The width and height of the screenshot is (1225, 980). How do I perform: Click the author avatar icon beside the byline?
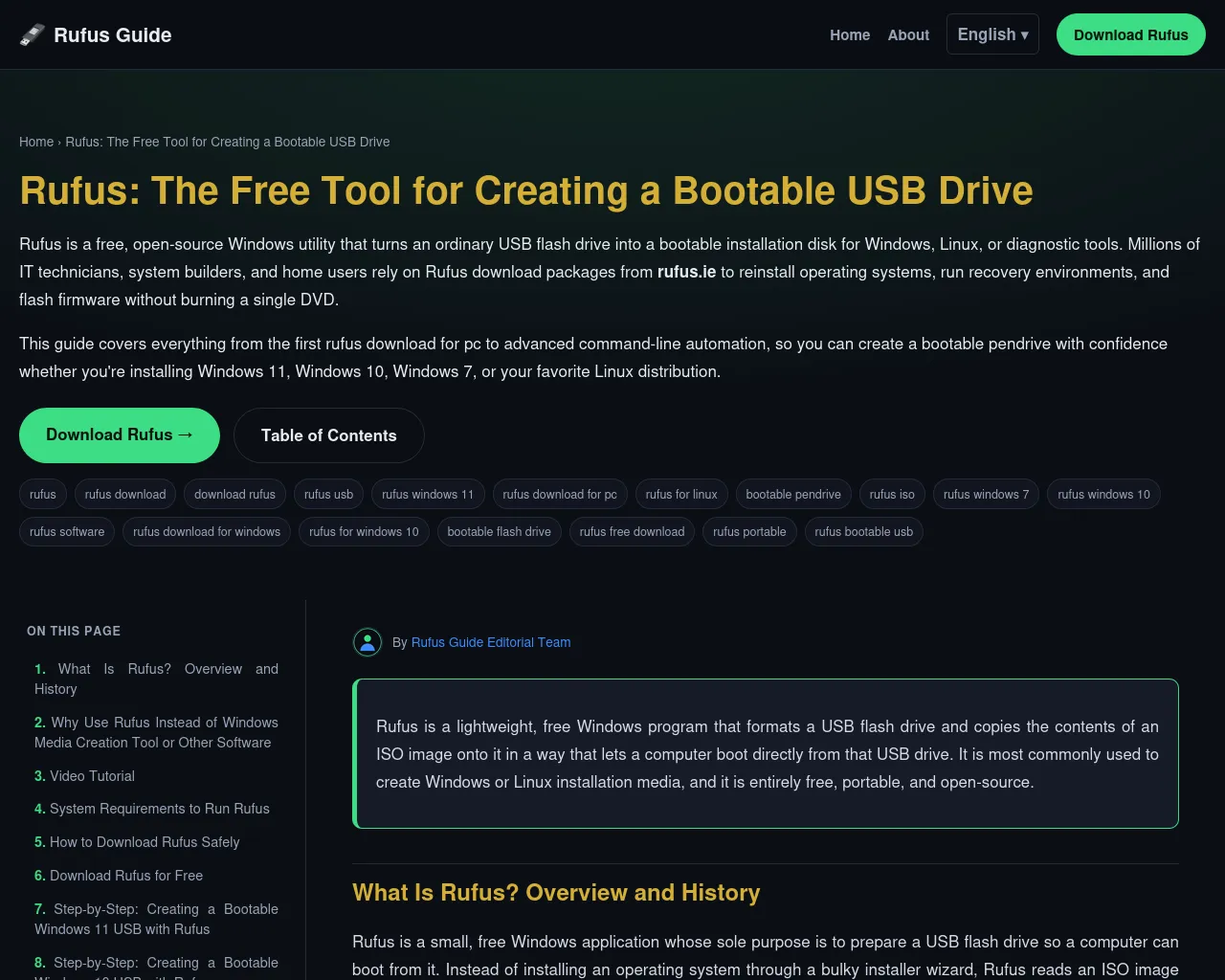(x=367, y=642)
